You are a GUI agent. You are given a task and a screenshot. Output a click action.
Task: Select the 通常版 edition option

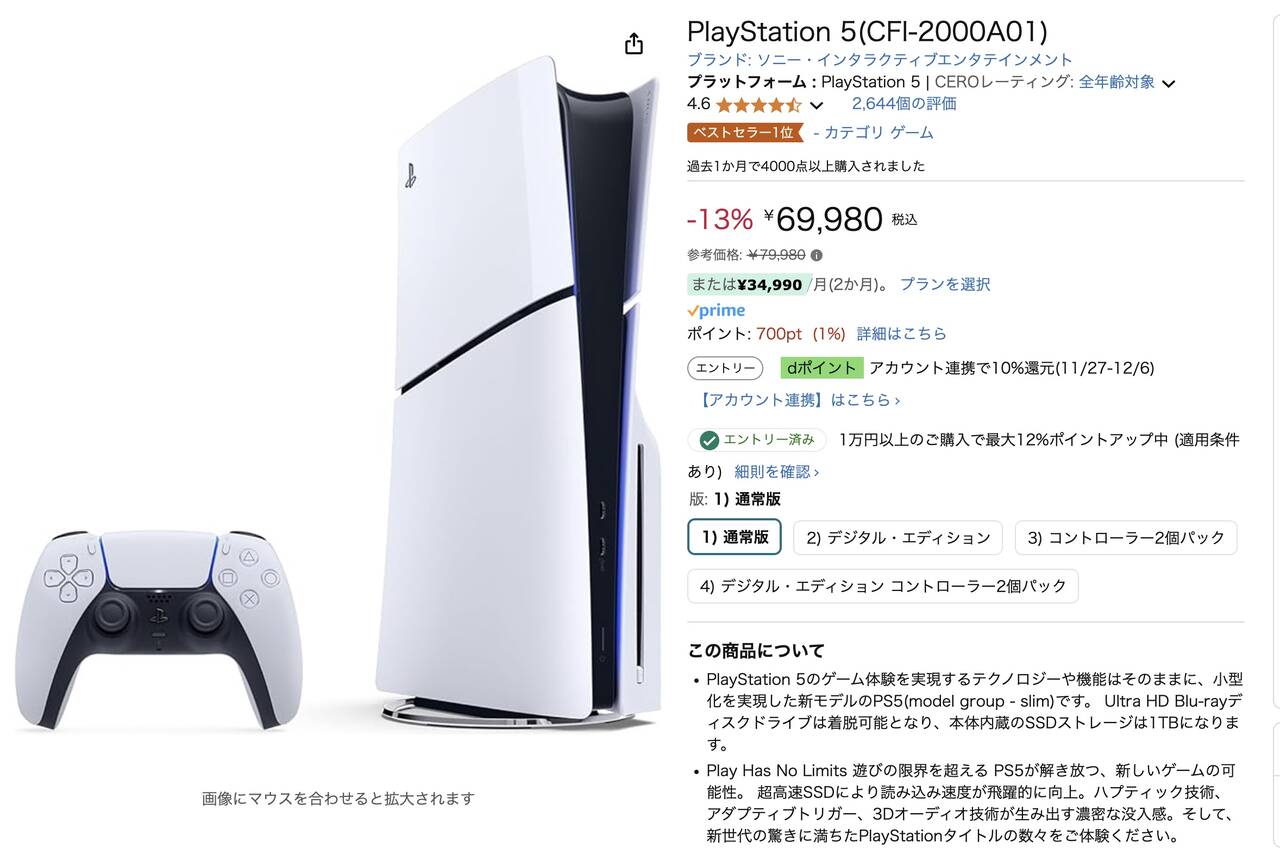[x=735, y=537]
